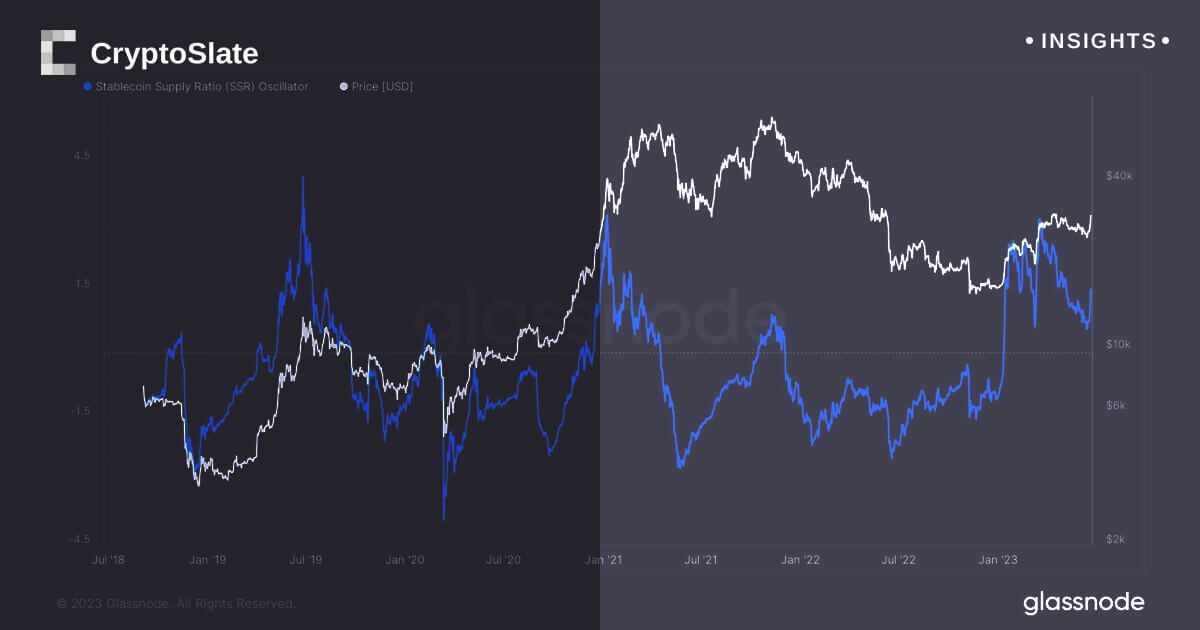Click the CryptoSlate brand name text
1200x630 pixels.
point(174,53)
